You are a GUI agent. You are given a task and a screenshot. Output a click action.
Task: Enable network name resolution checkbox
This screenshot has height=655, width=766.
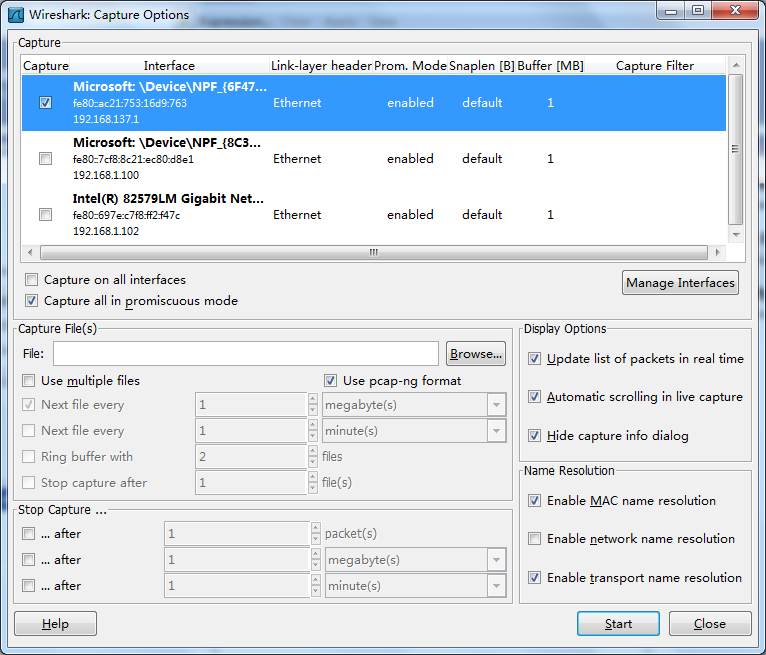[534, 539]
